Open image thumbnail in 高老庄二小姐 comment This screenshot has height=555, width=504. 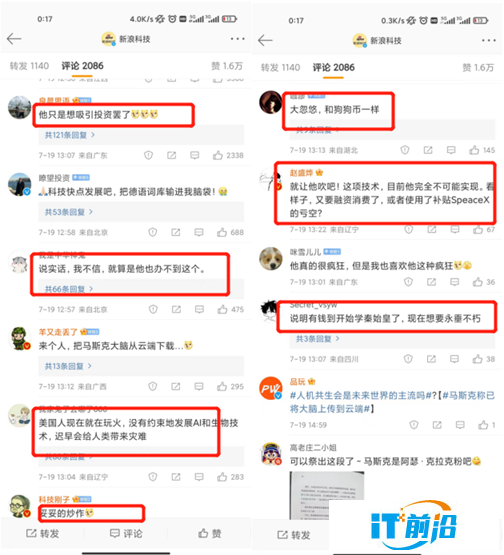(x=327, y=495)
